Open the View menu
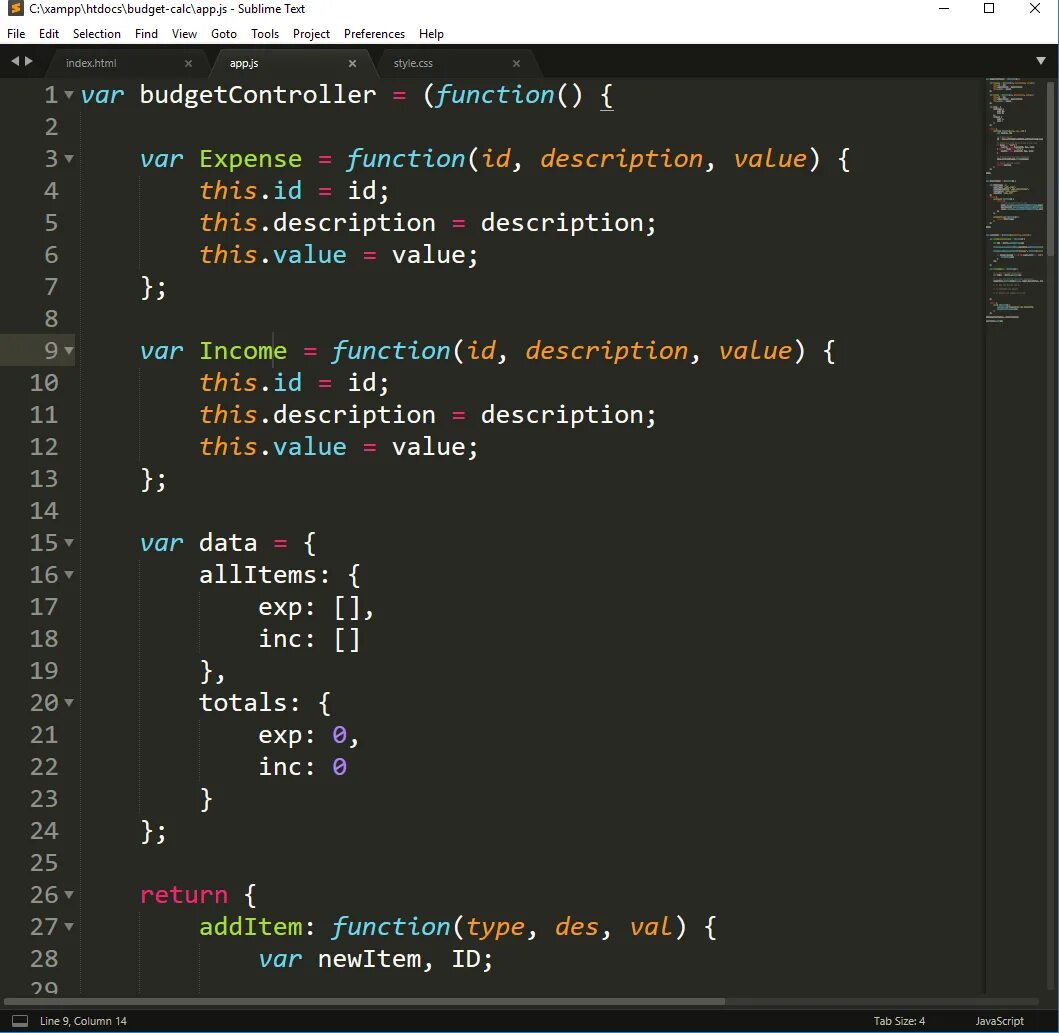The image size is (1059, 1033). pos(184,34)
